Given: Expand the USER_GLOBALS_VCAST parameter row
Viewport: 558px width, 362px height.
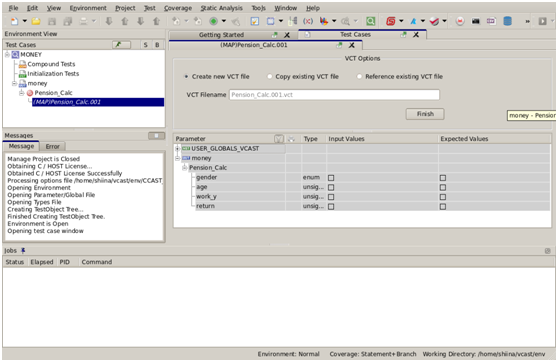Looking at the screenshot, I should (x=177, y=148).
